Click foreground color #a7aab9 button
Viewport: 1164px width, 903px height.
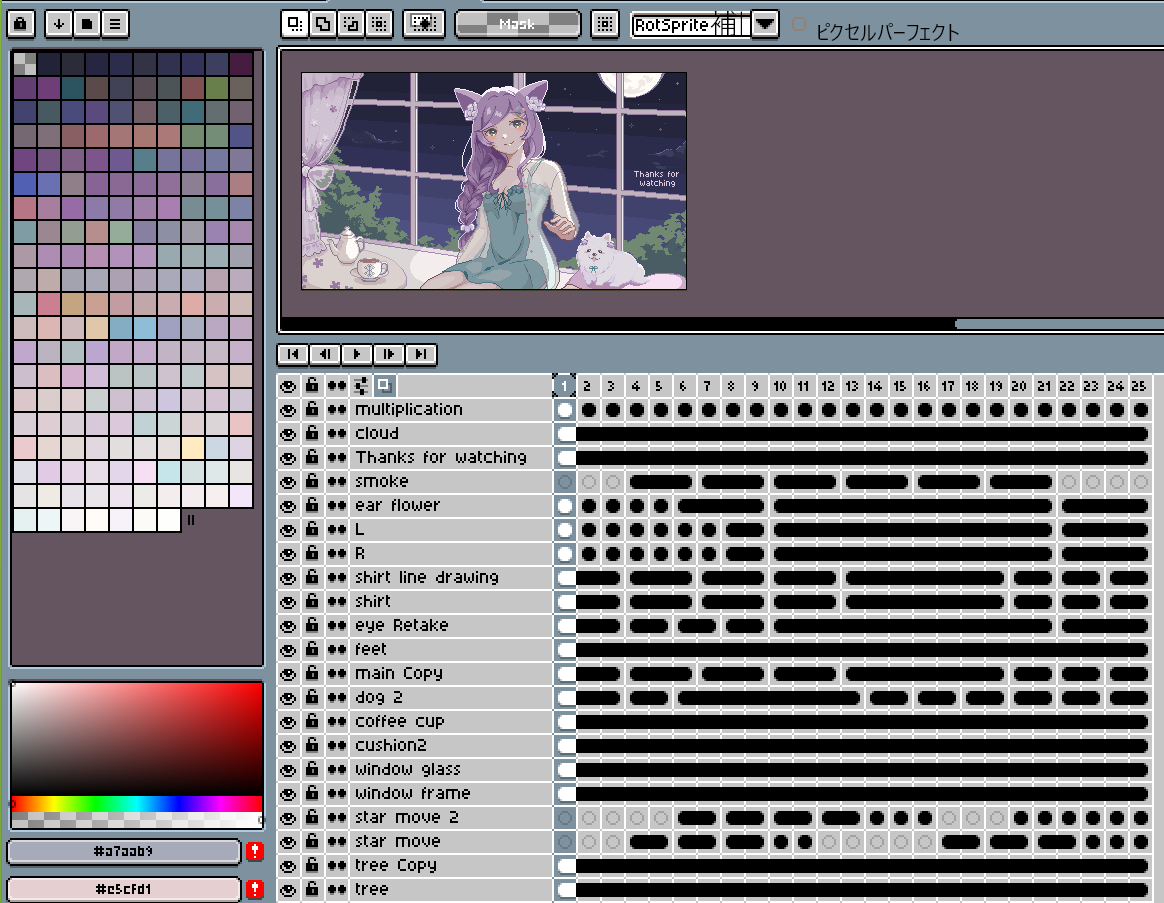point(123,851)
